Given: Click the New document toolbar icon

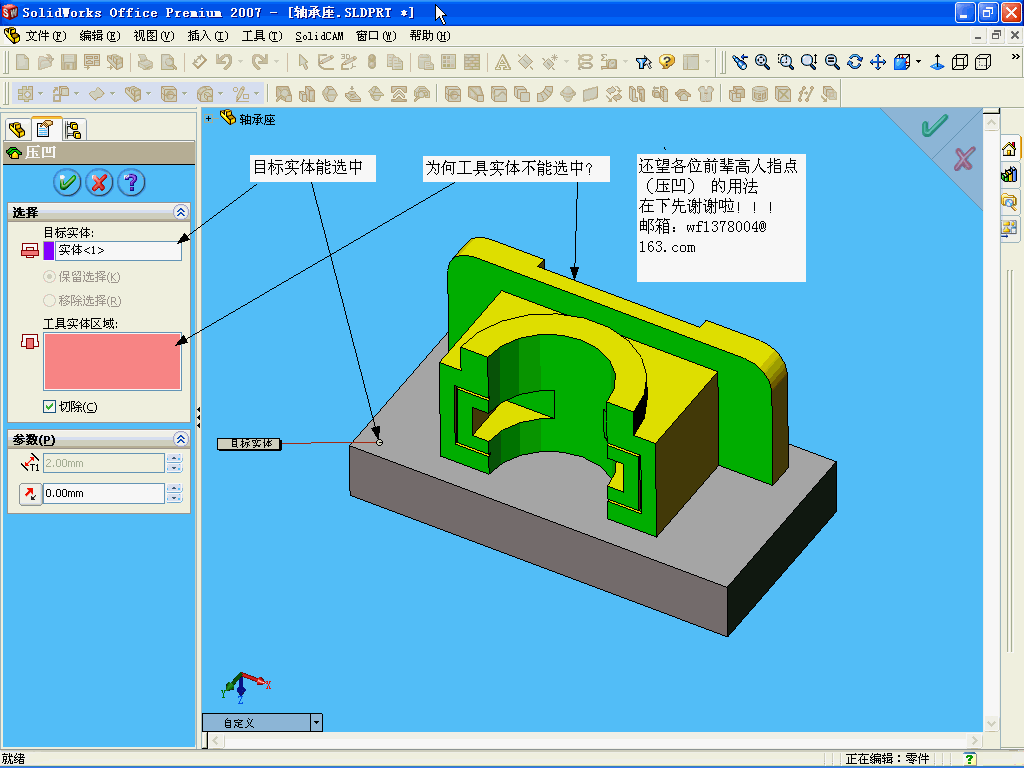Looking at the screenshot, I should click(x=22, y=62).
